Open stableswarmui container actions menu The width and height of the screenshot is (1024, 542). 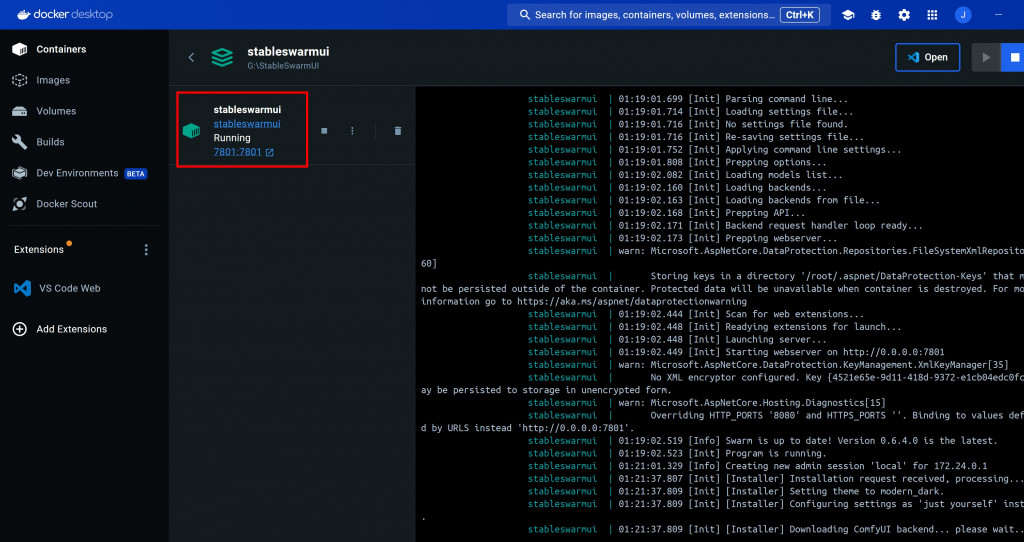[352, 131]
